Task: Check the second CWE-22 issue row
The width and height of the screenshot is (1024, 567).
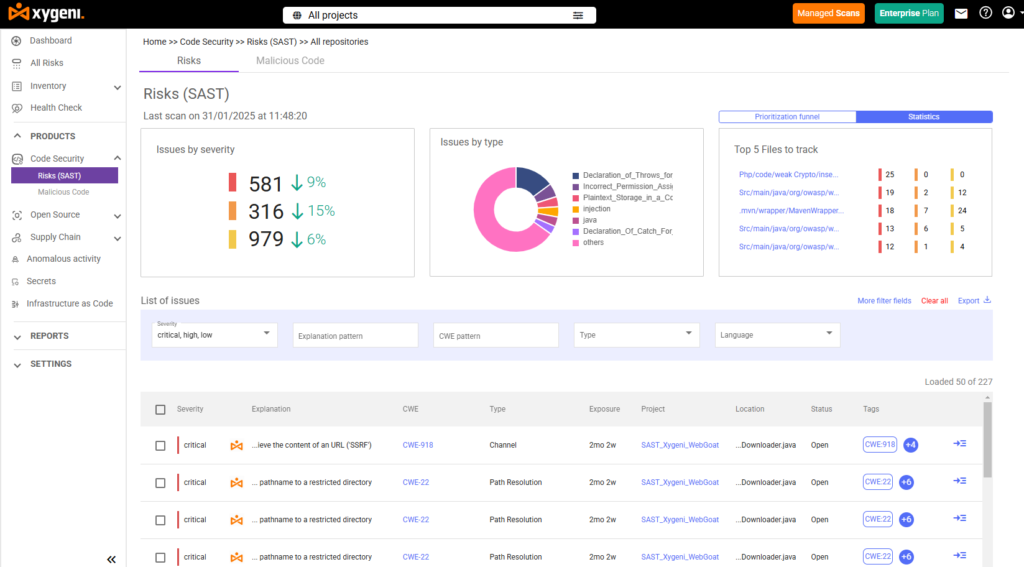Action: tap(160, 520)
